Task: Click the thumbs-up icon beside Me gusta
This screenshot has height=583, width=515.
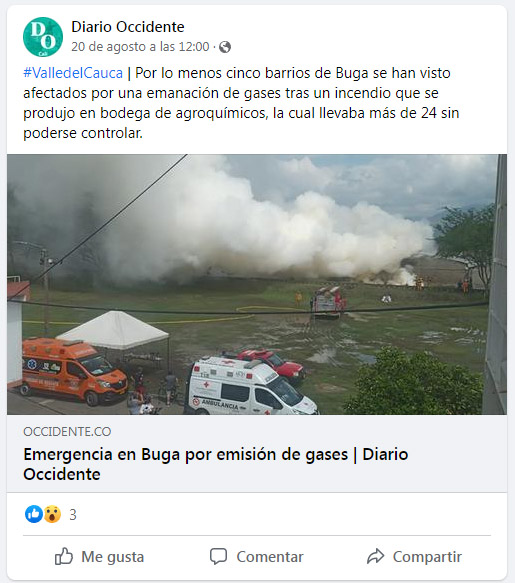Action: 64,557
